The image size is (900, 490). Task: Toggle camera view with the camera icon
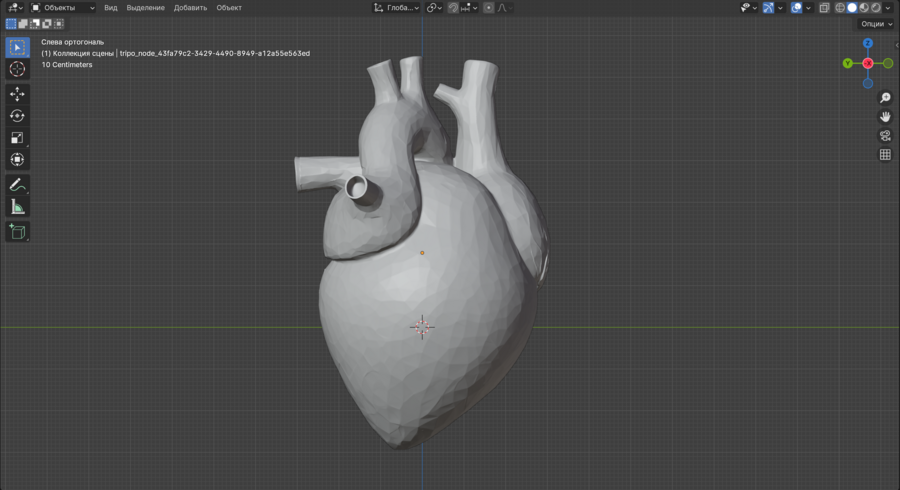[x=885, y=136]
